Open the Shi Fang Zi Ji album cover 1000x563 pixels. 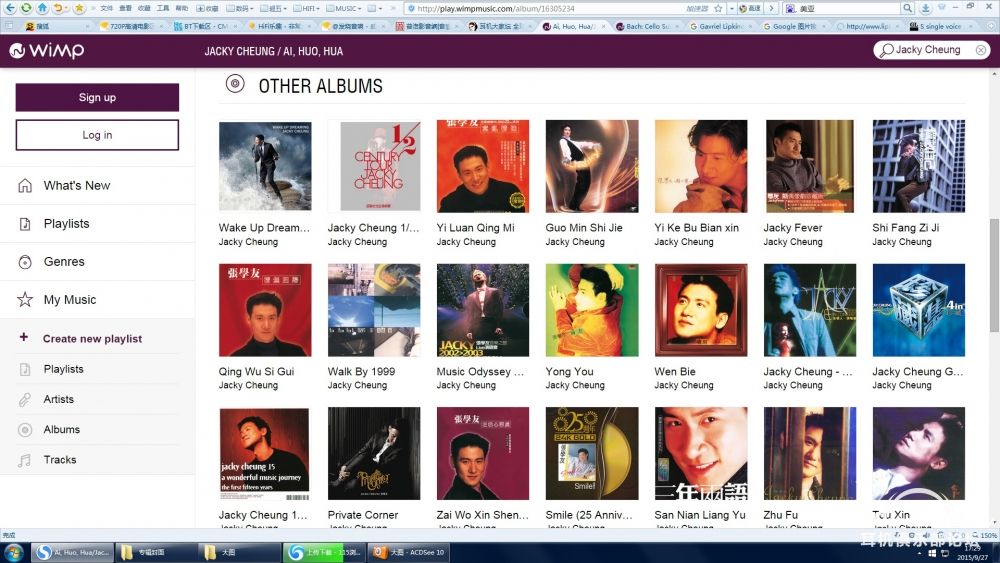(919, 166)
